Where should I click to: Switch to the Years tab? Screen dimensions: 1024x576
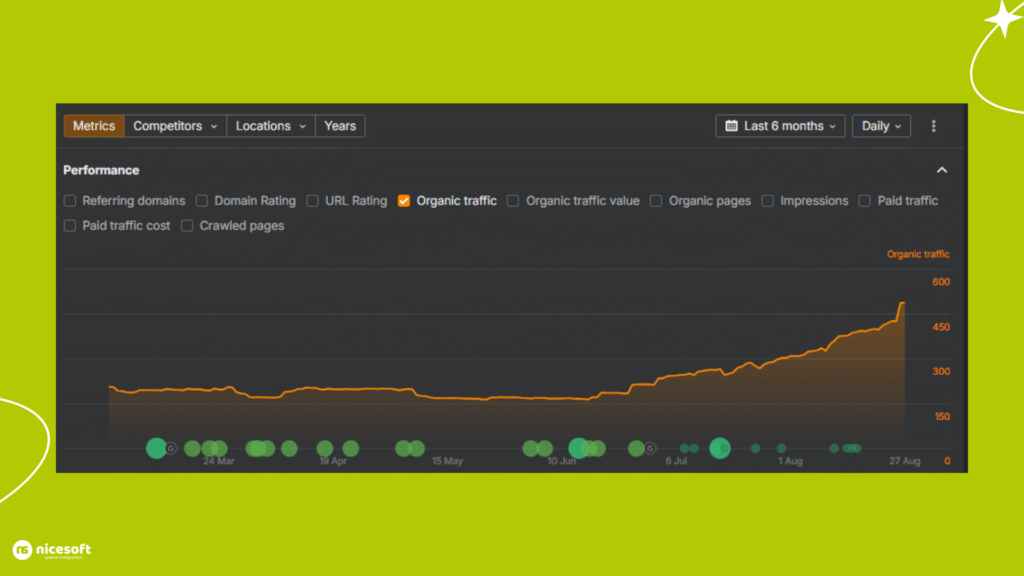[340, 126]
